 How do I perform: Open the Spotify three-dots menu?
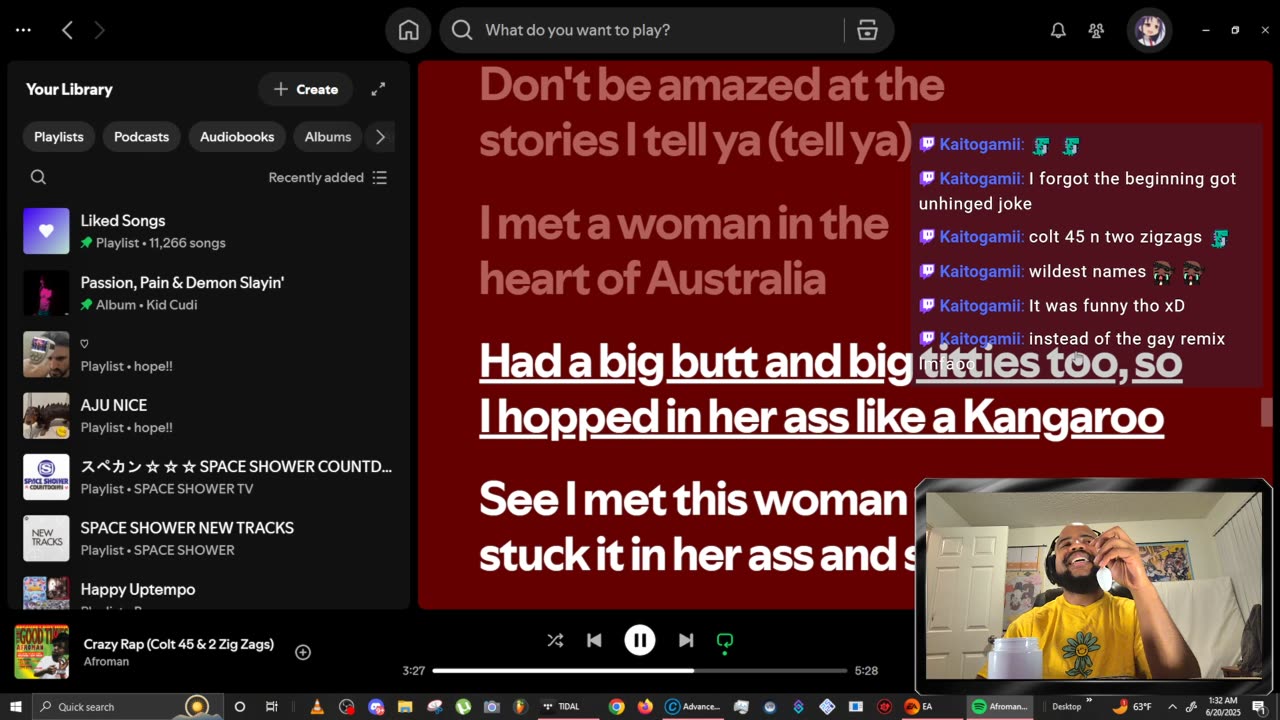pos(22,30)
